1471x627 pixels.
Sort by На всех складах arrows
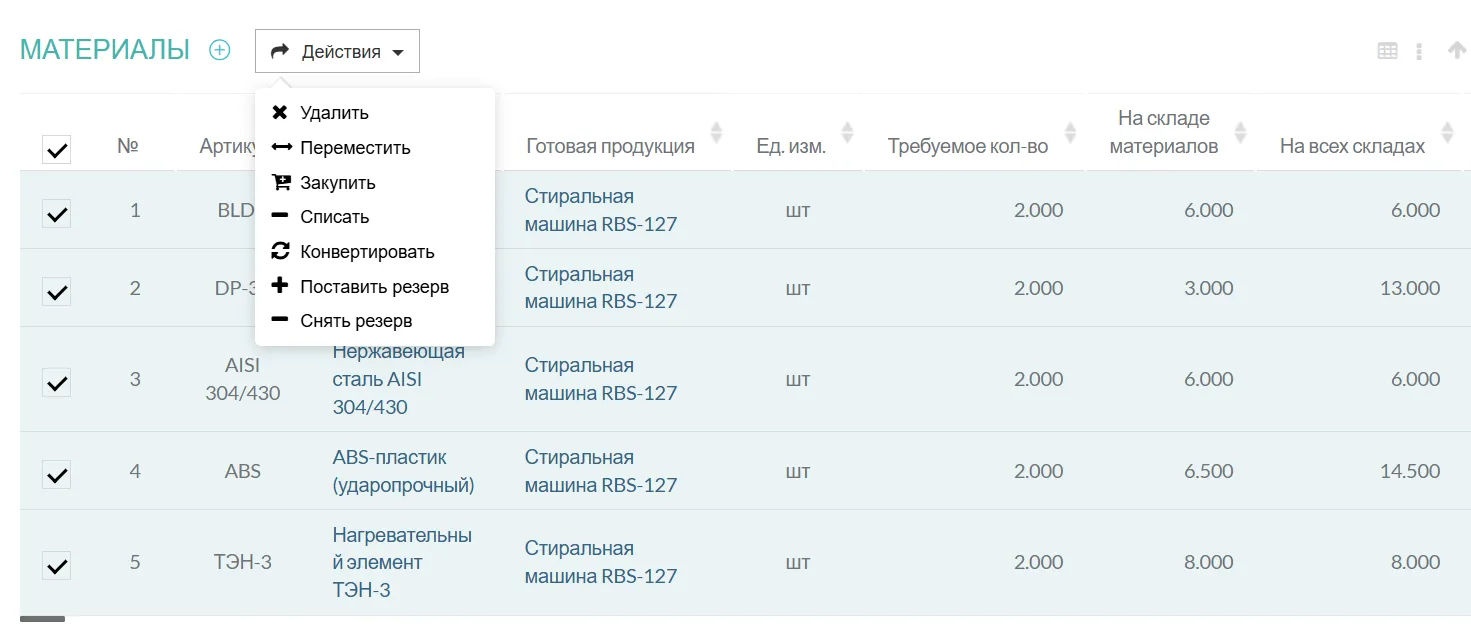pyautogui.click(x=1447, y=132)
